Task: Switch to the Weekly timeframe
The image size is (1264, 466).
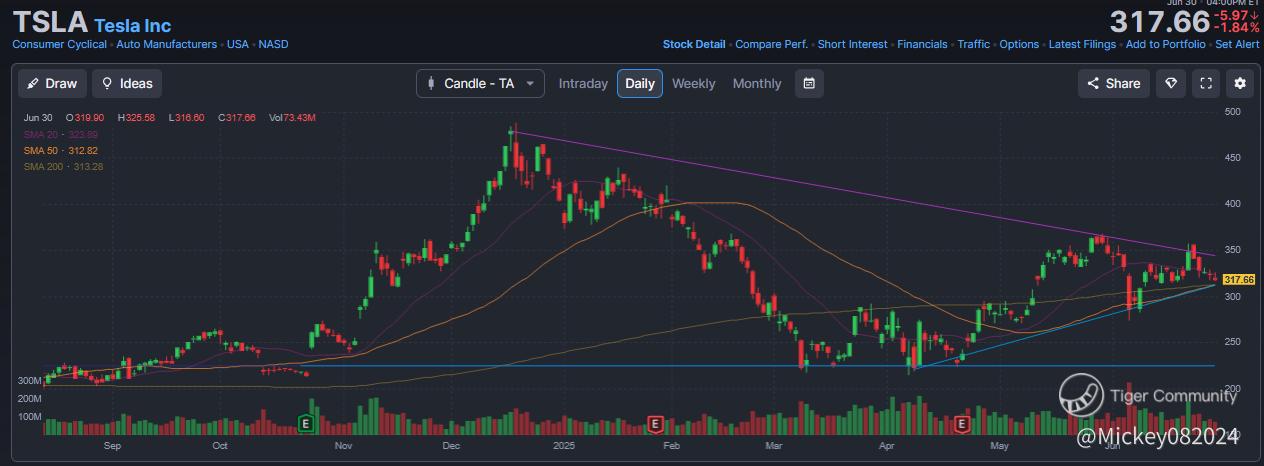Action: click(693, 84)
